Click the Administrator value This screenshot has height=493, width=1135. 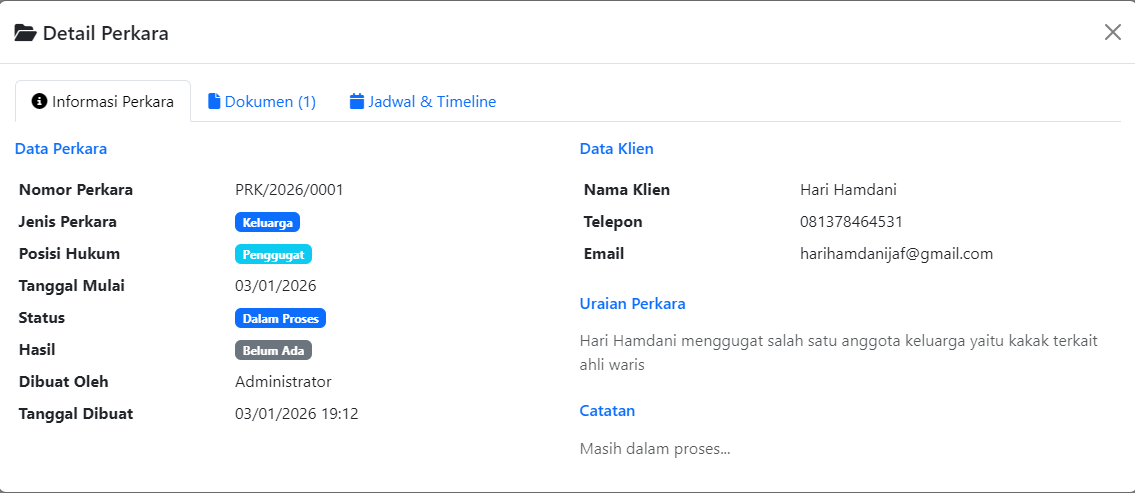pyautogui.click(x=283, y=382)
